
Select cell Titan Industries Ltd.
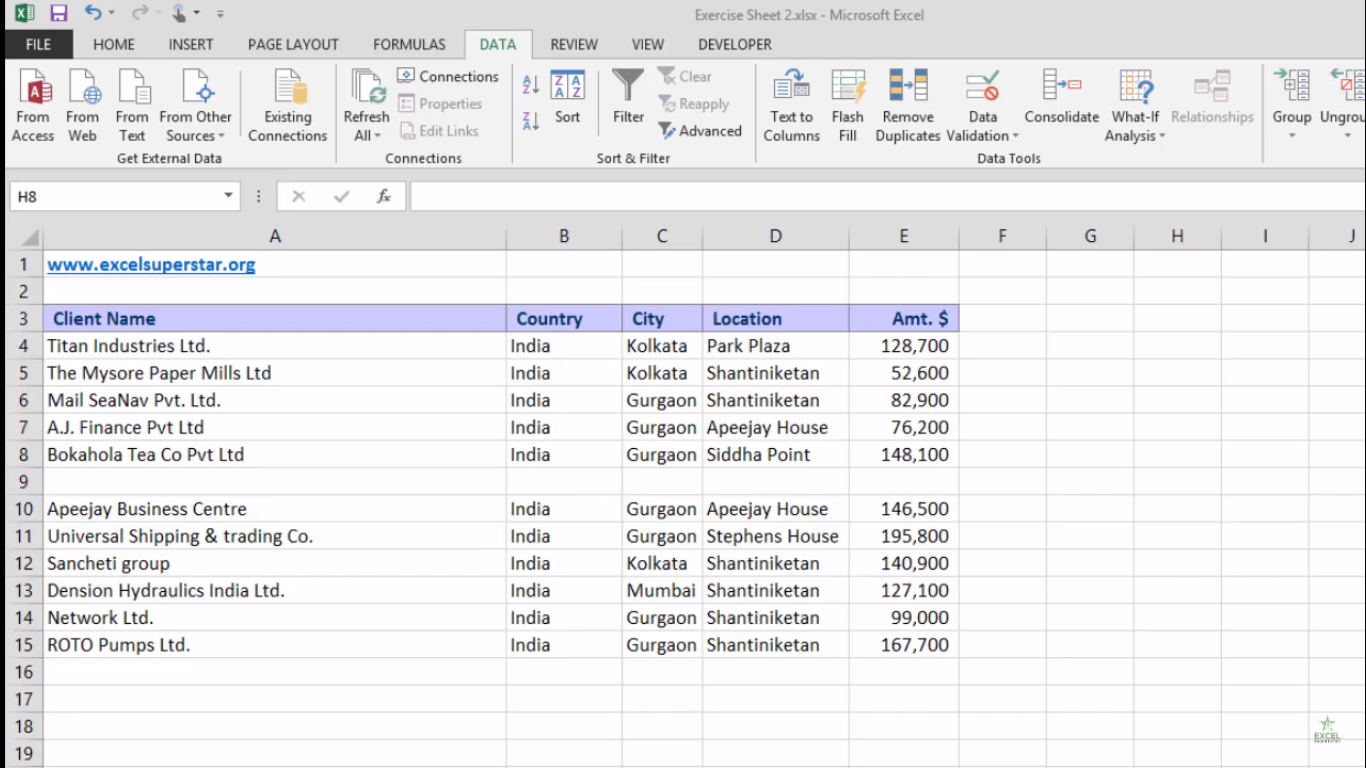click(x=275, y=346)
